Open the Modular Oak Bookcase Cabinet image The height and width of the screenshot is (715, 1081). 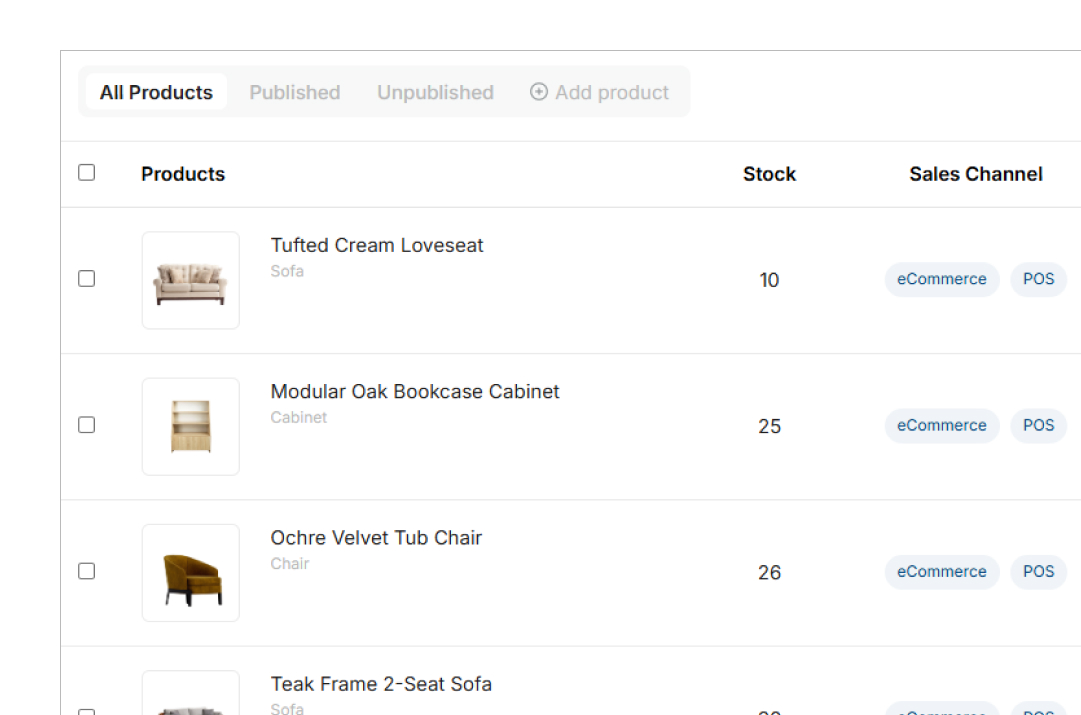(190, 426)
